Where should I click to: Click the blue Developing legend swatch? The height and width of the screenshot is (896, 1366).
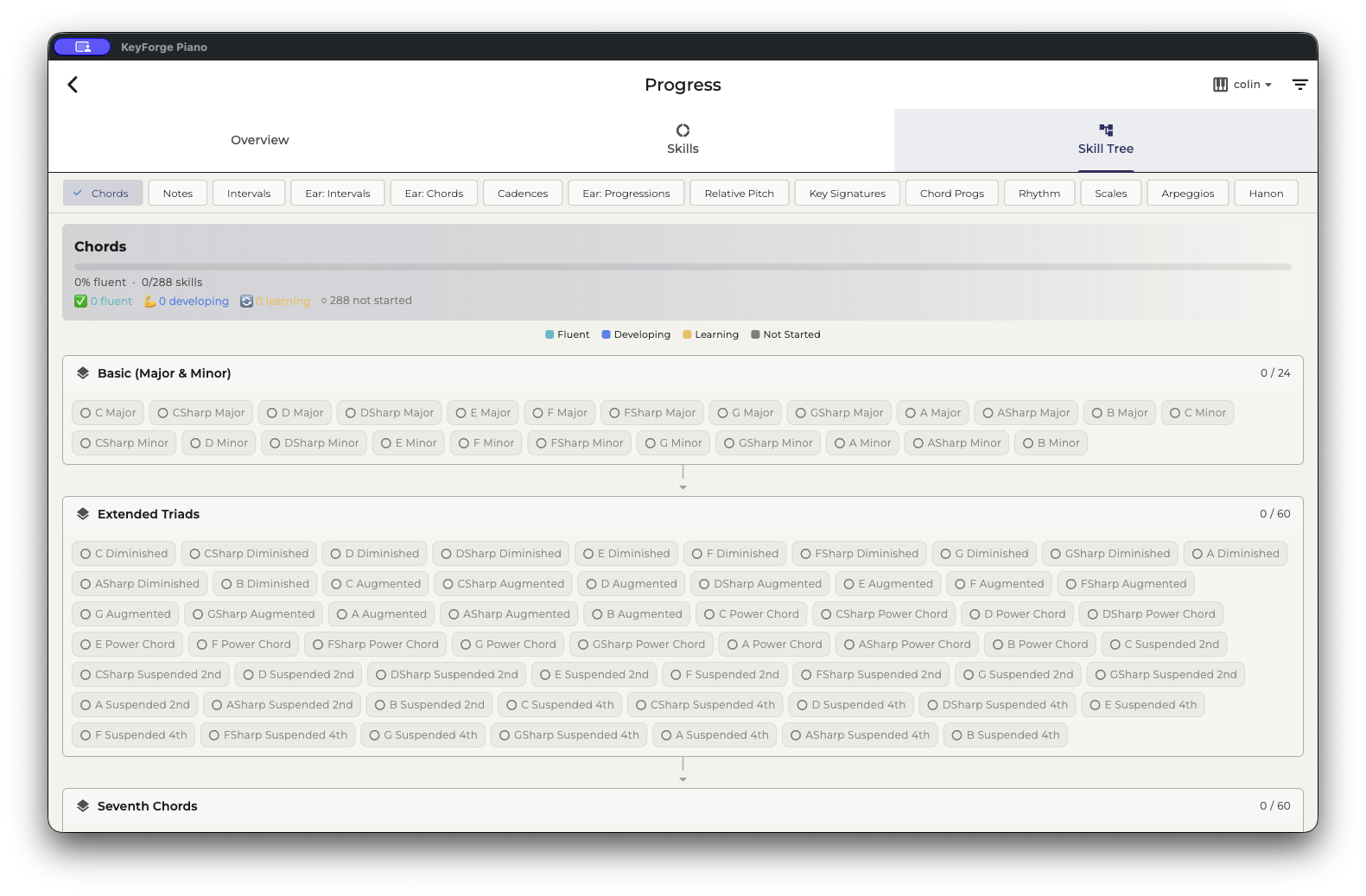[607, 334]
